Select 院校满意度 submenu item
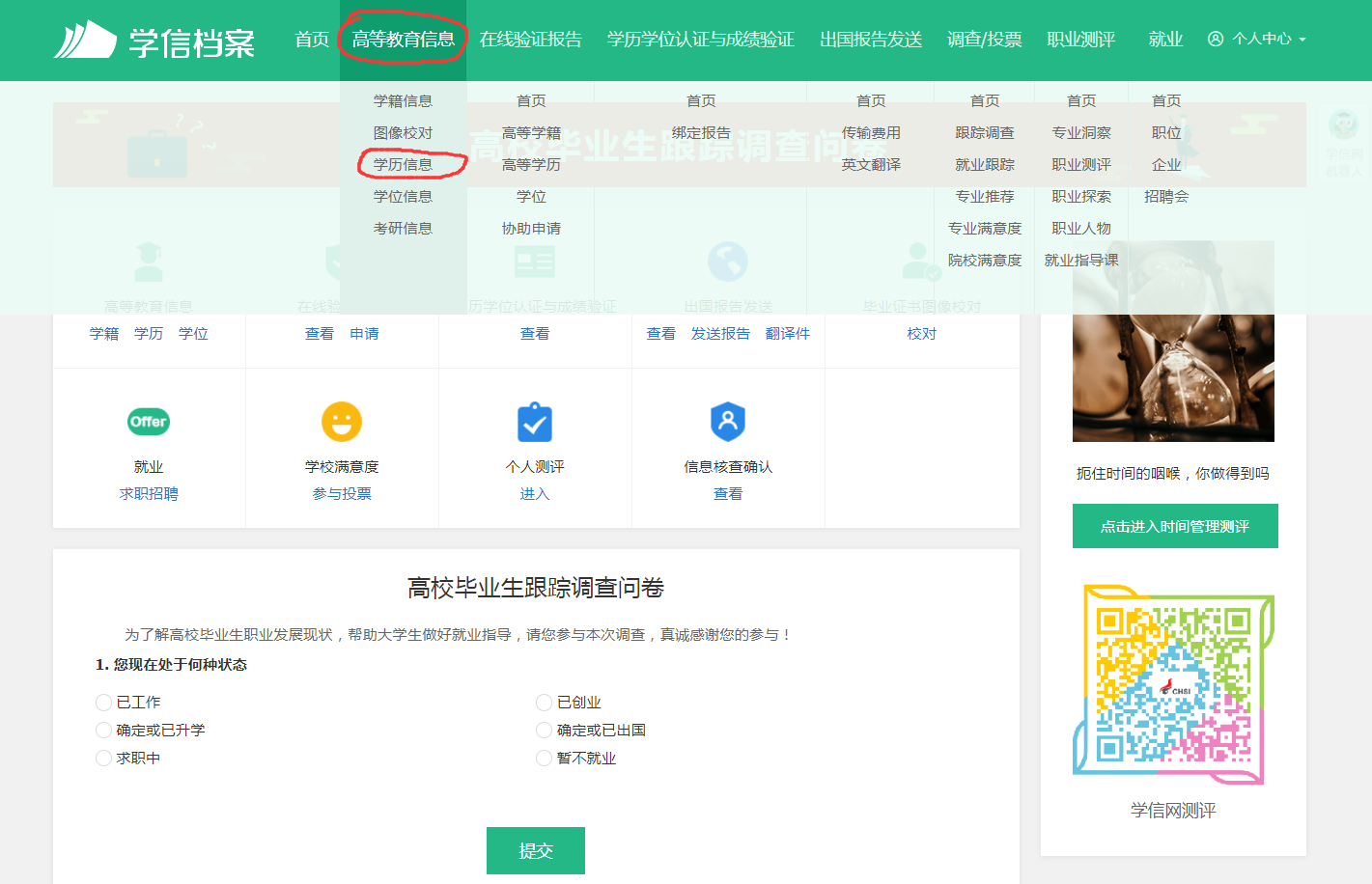This screenshot has height=884, width=1372. coord(985,260)
